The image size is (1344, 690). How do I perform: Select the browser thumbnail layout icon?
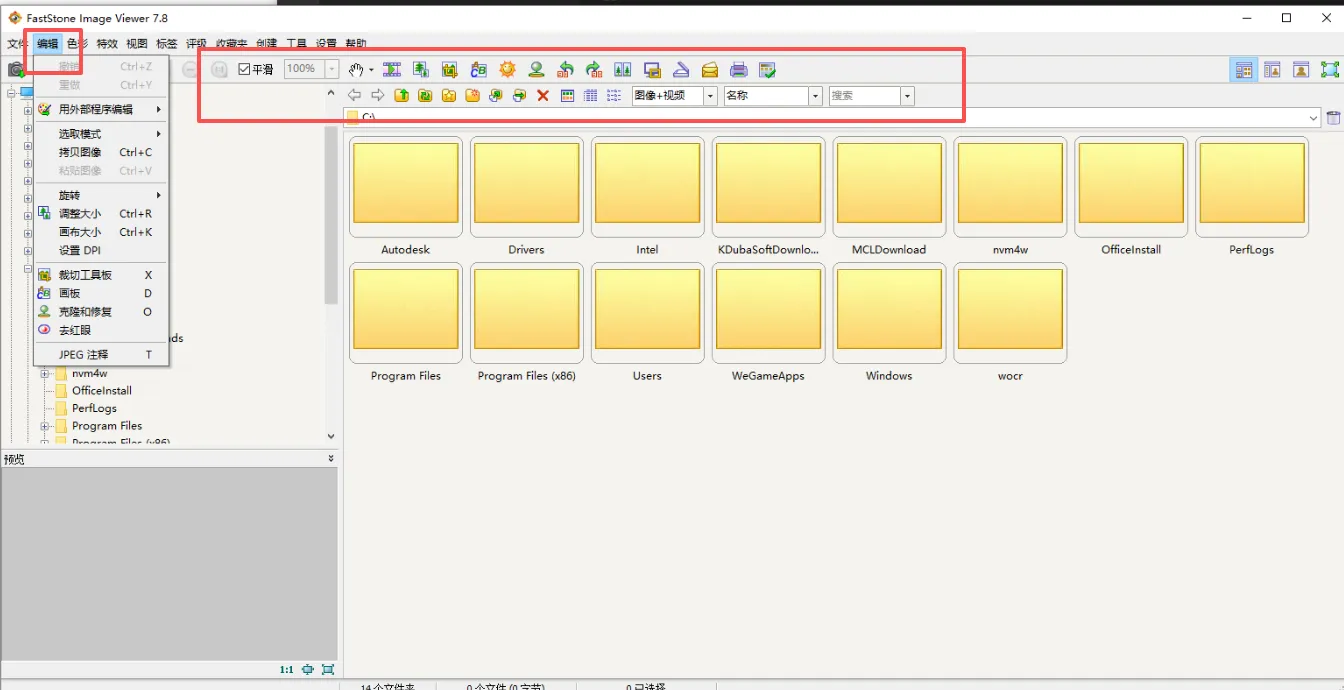1244,69
